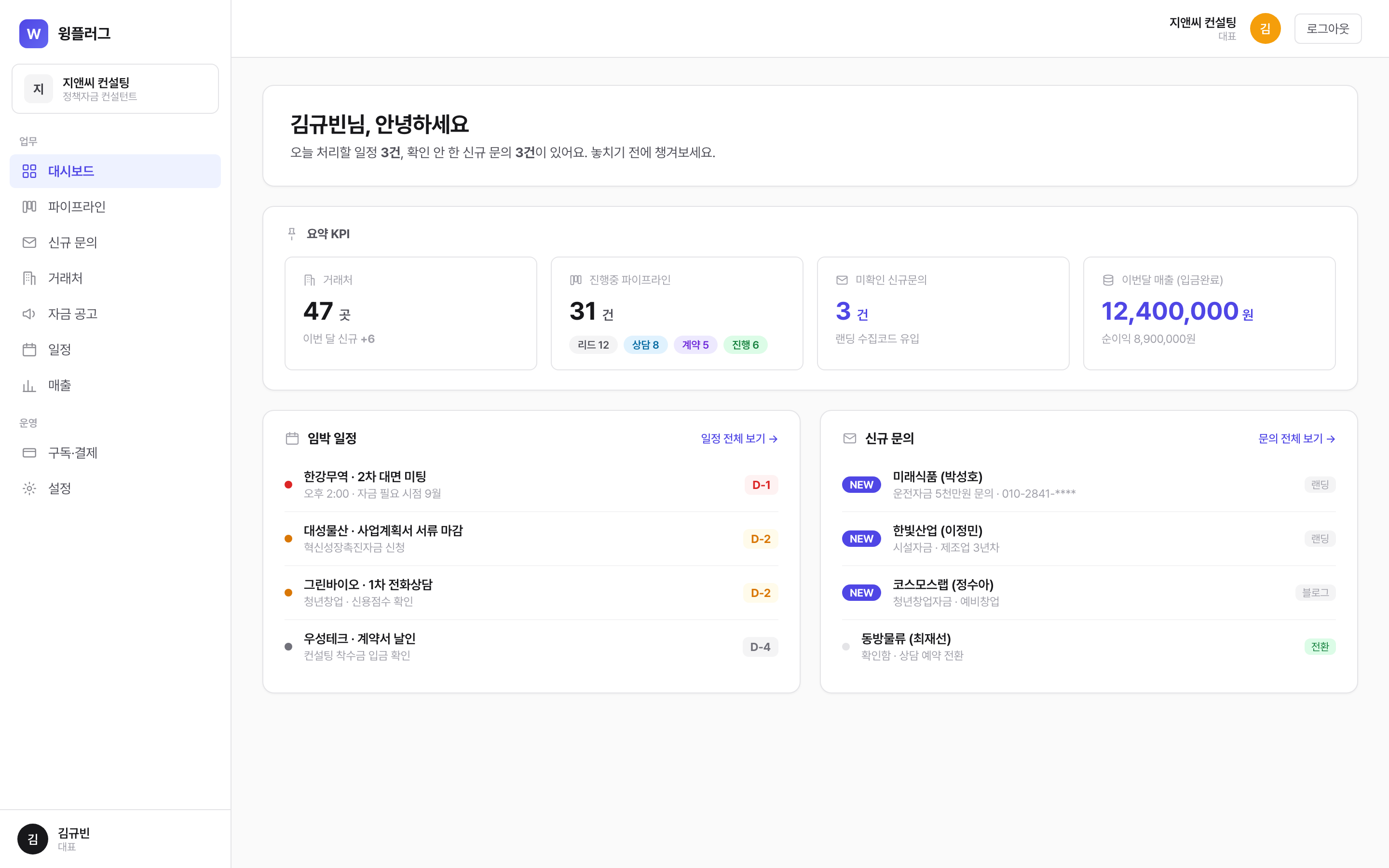Click the D-4 badge for 우성테크
The image size is (1389, 868).
click(760, 647)
